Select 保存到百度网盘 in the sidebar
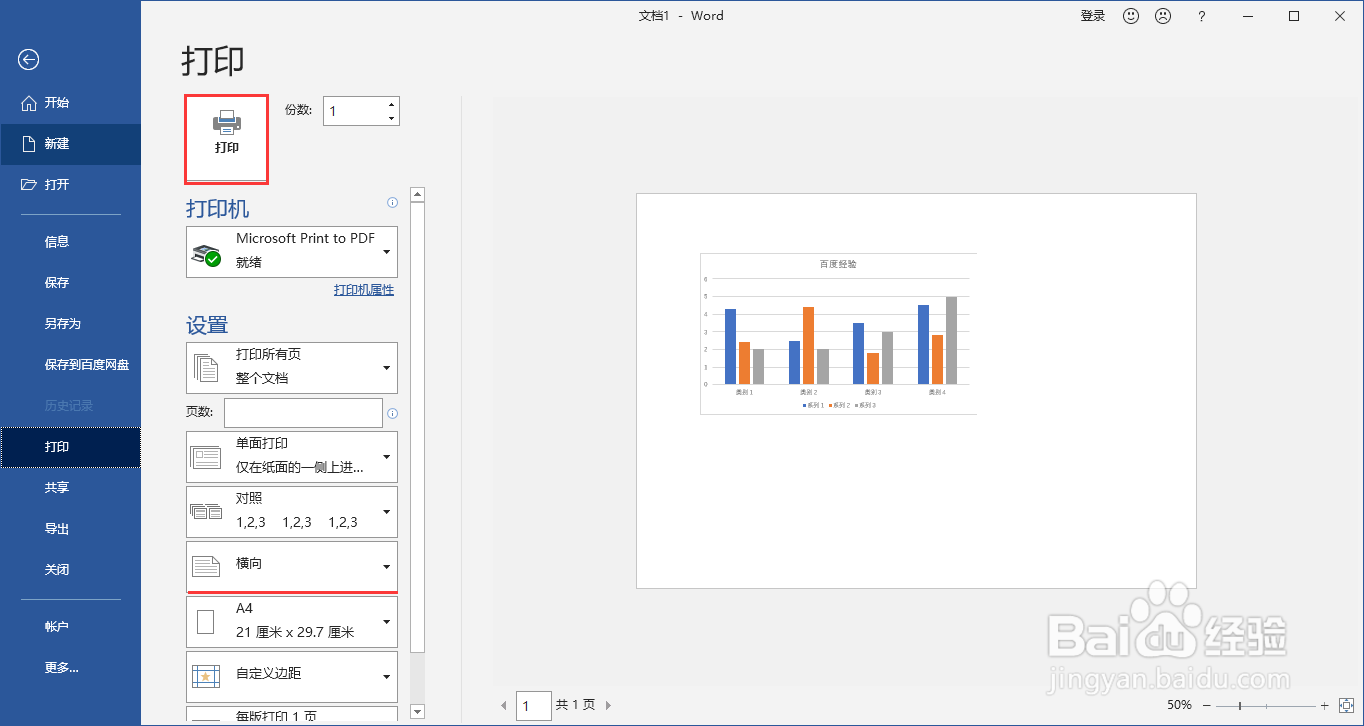The height and width of the screenshot is (726, 1364). [x=70, y=365]
